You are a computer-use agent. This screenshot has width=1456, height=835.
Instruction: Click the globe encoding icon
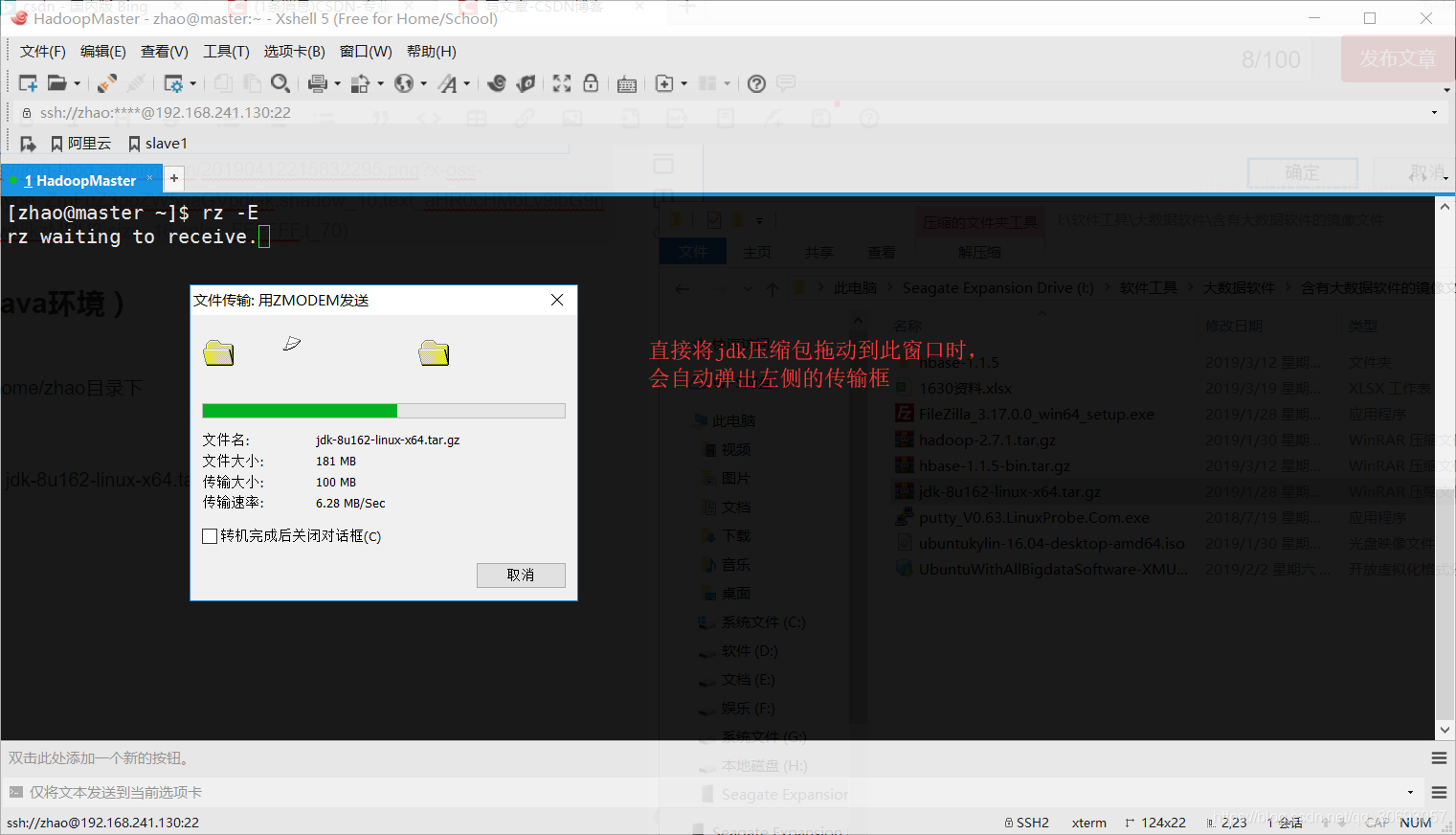point(404,83)
